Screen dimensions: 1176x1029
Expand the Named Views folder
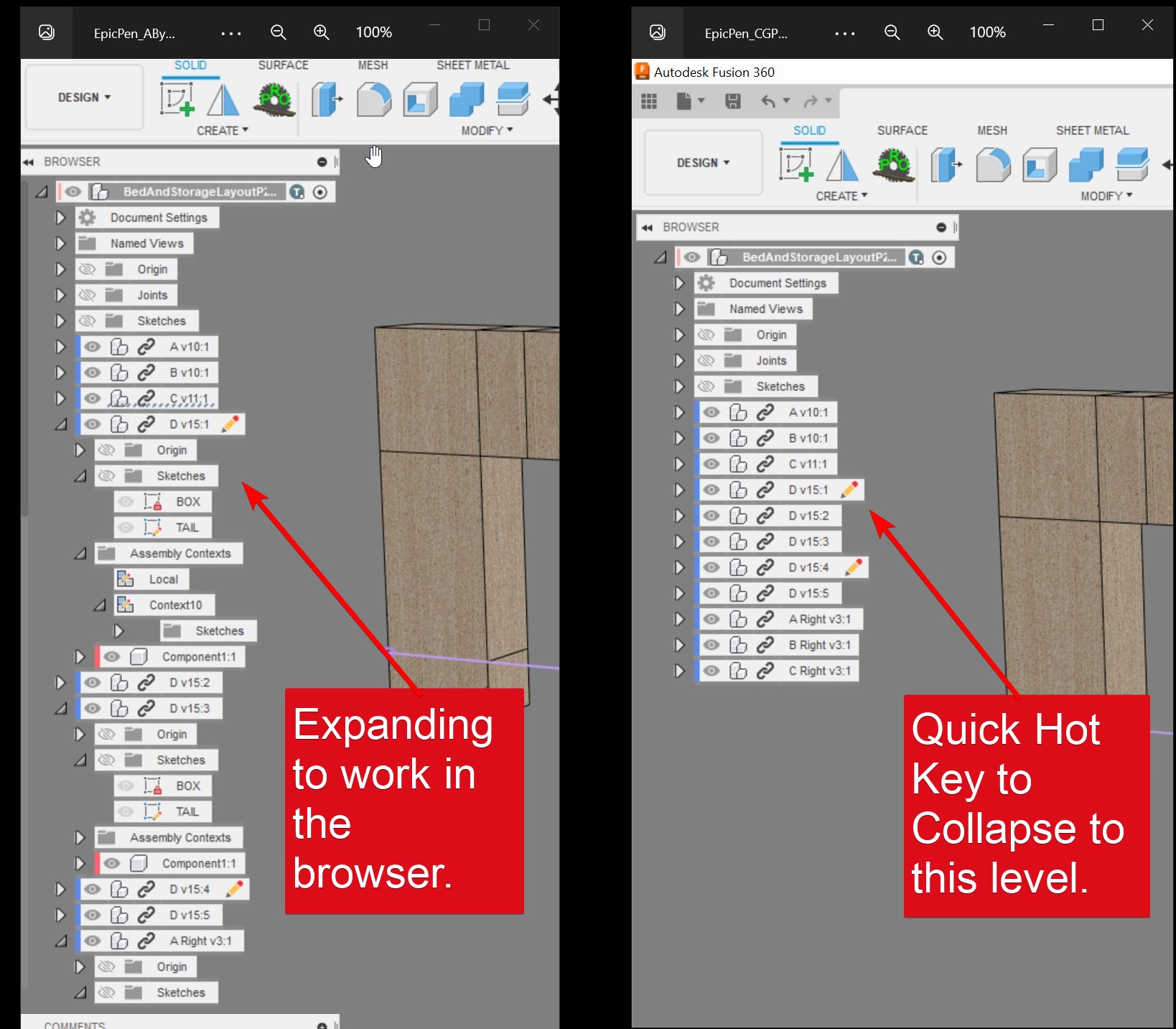(60, 243)
